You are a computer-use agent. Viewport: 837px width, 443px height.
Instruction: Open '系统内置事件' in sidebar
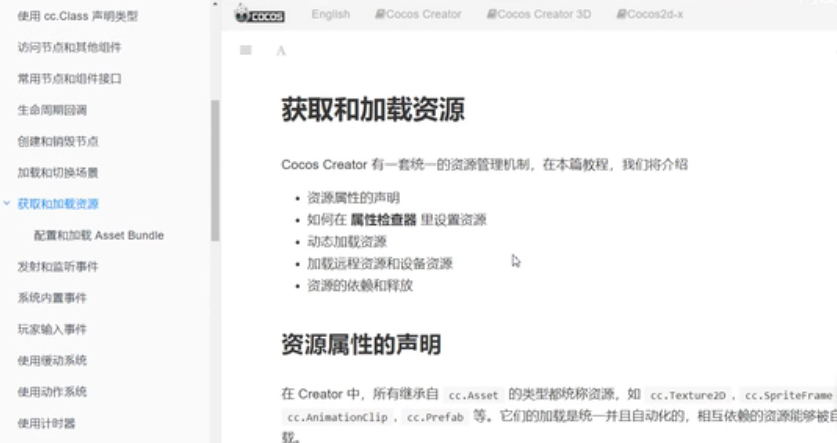(x=52, y=298)
